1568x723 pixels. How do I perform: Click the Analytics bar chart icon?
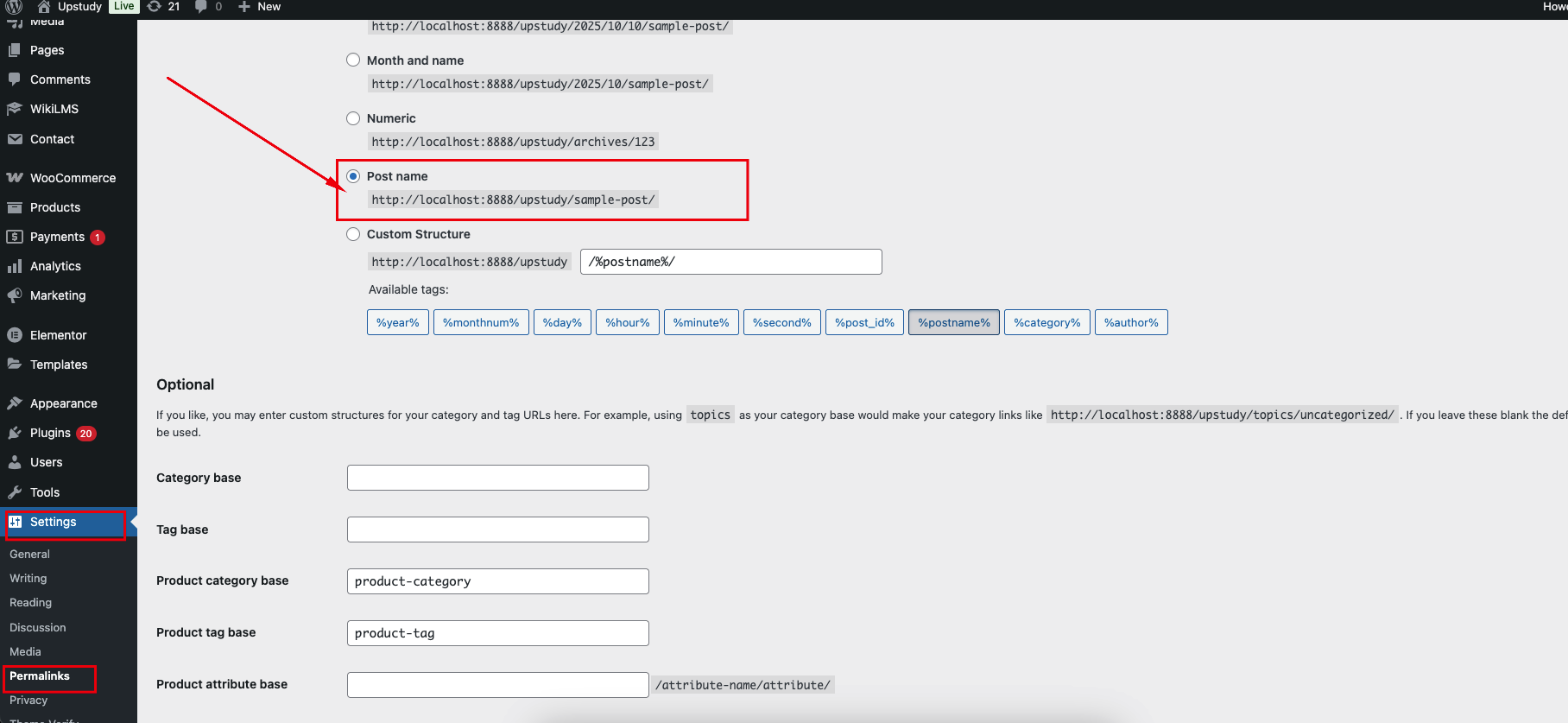[15, 266]
